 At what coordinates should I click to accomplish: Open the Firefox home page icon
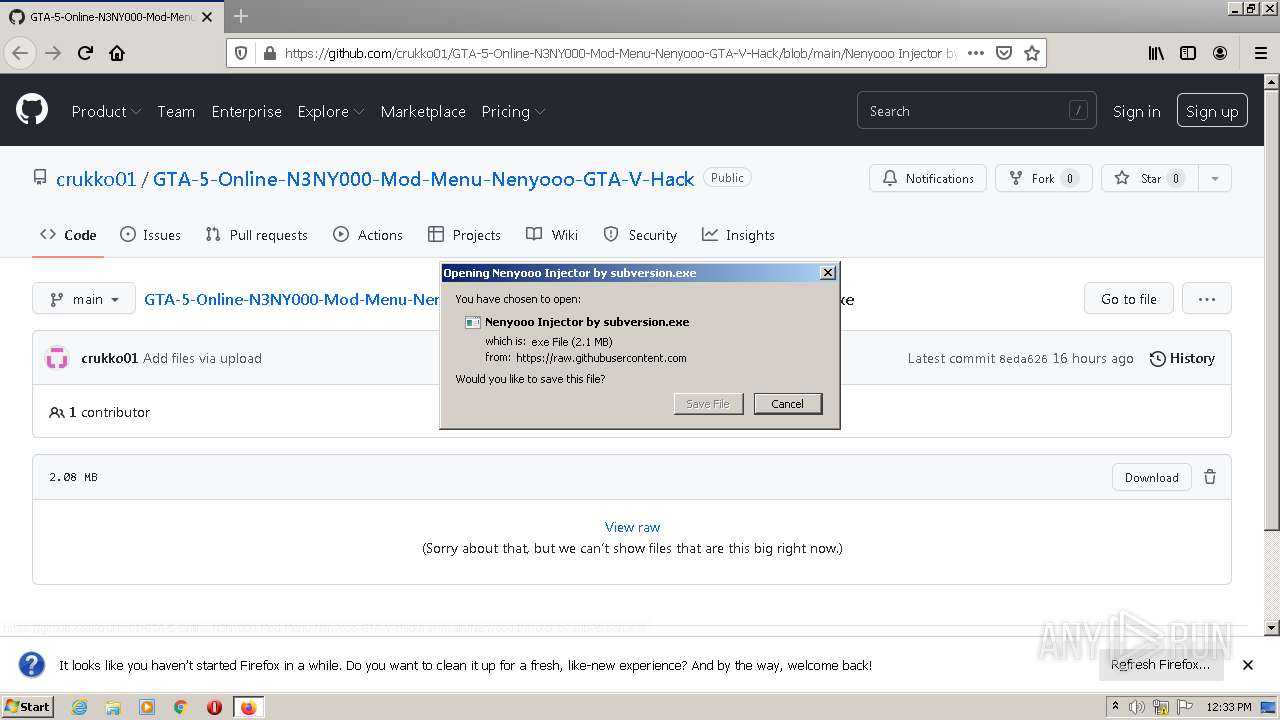click(x=117, y=53)
